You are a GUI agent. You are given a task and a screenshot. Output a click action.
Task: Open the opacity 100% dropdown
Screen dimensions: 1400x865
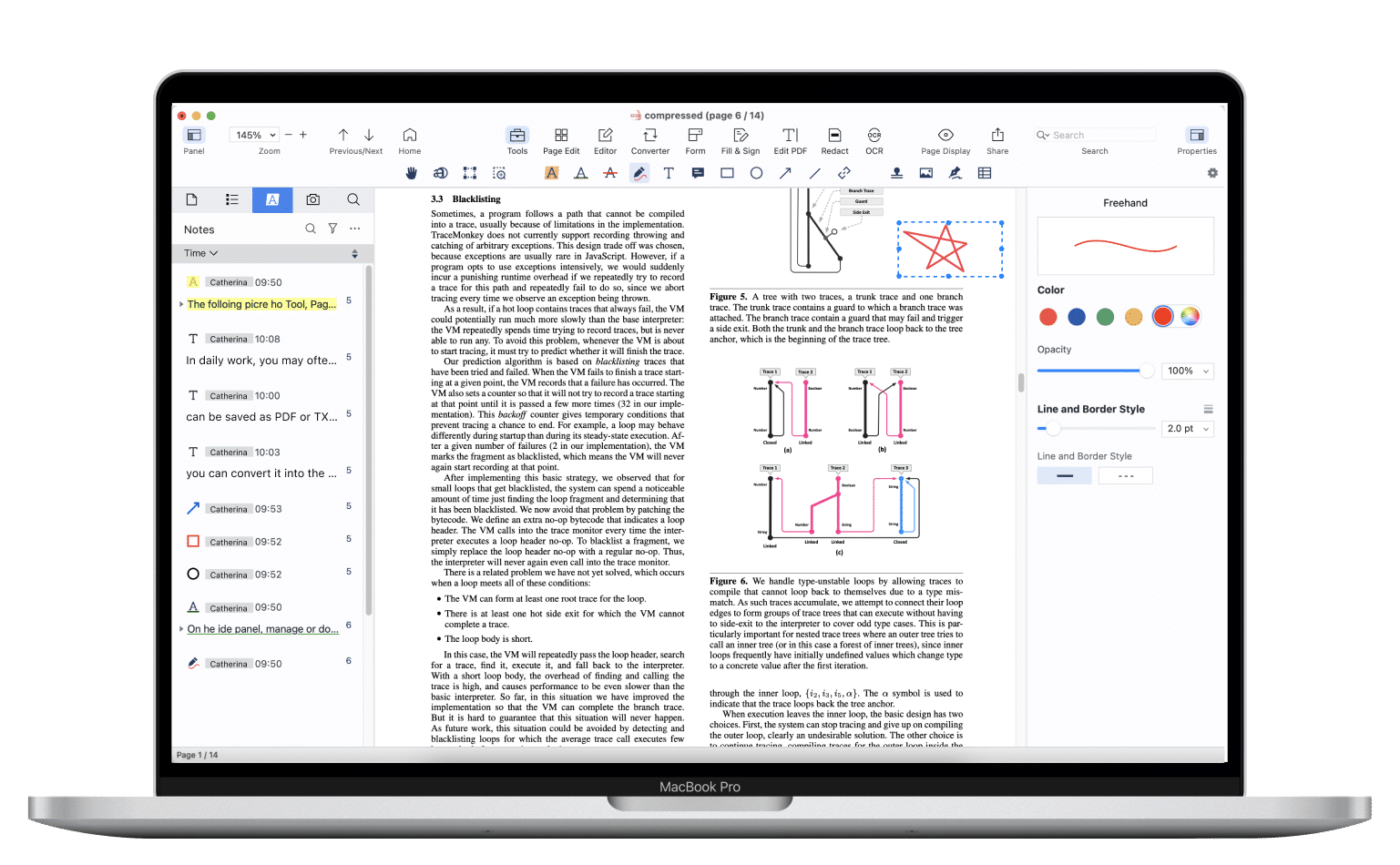pyautogui.click(x=1189, y=371)
